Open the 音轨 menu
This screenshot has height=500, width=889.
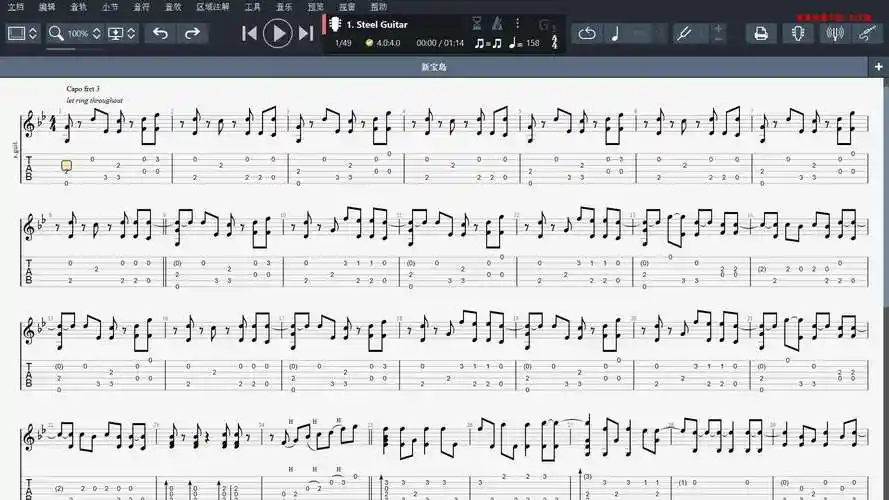tap(78, 6)
